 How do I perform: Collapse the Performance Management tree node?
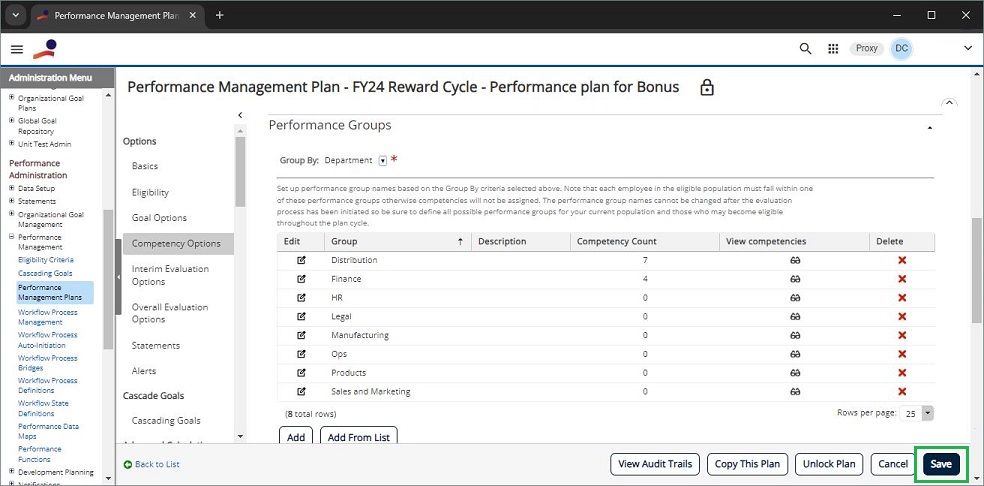(12, 237)
